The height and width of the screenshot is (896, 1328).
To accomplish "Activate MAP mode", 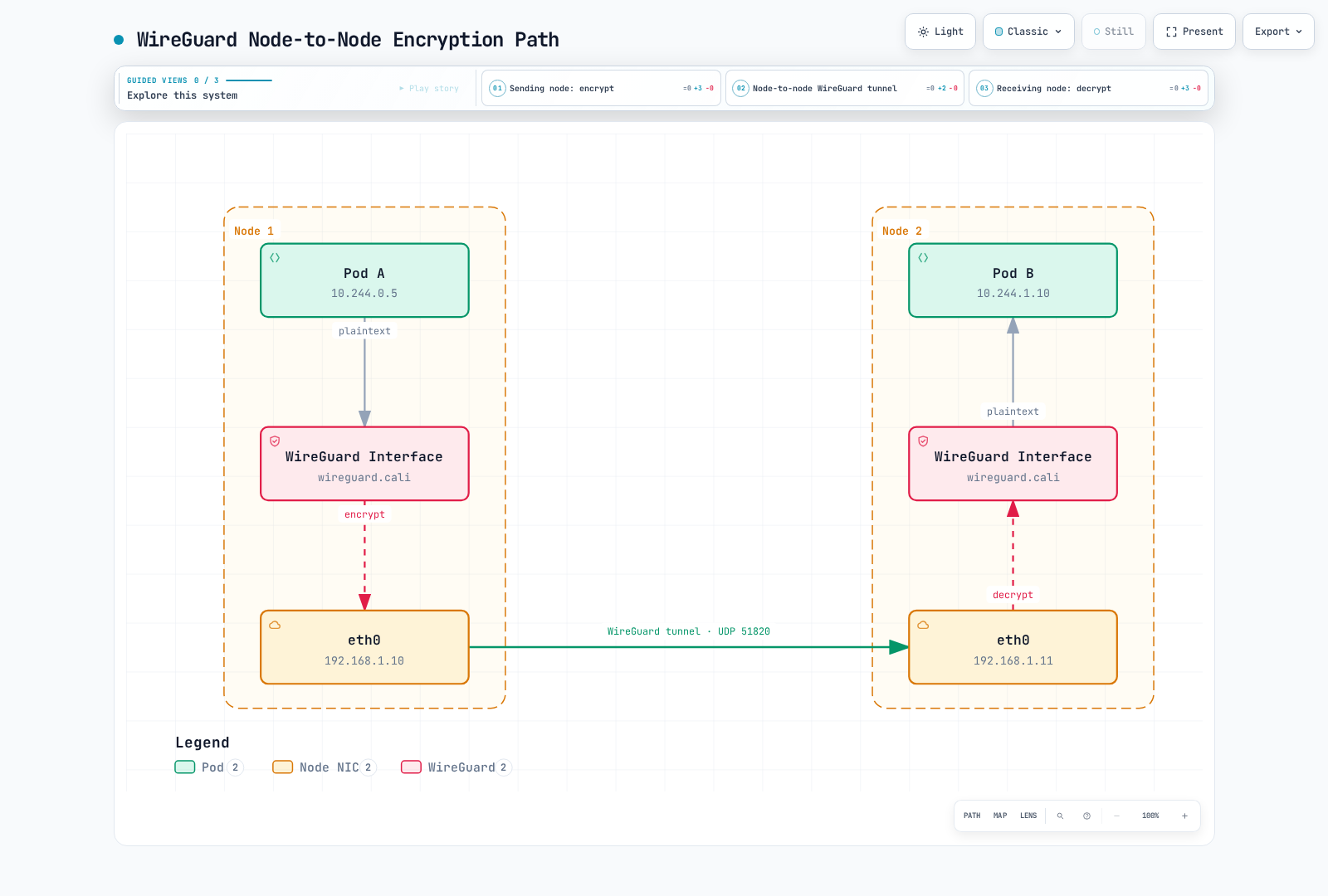I will coord(1000,816).
